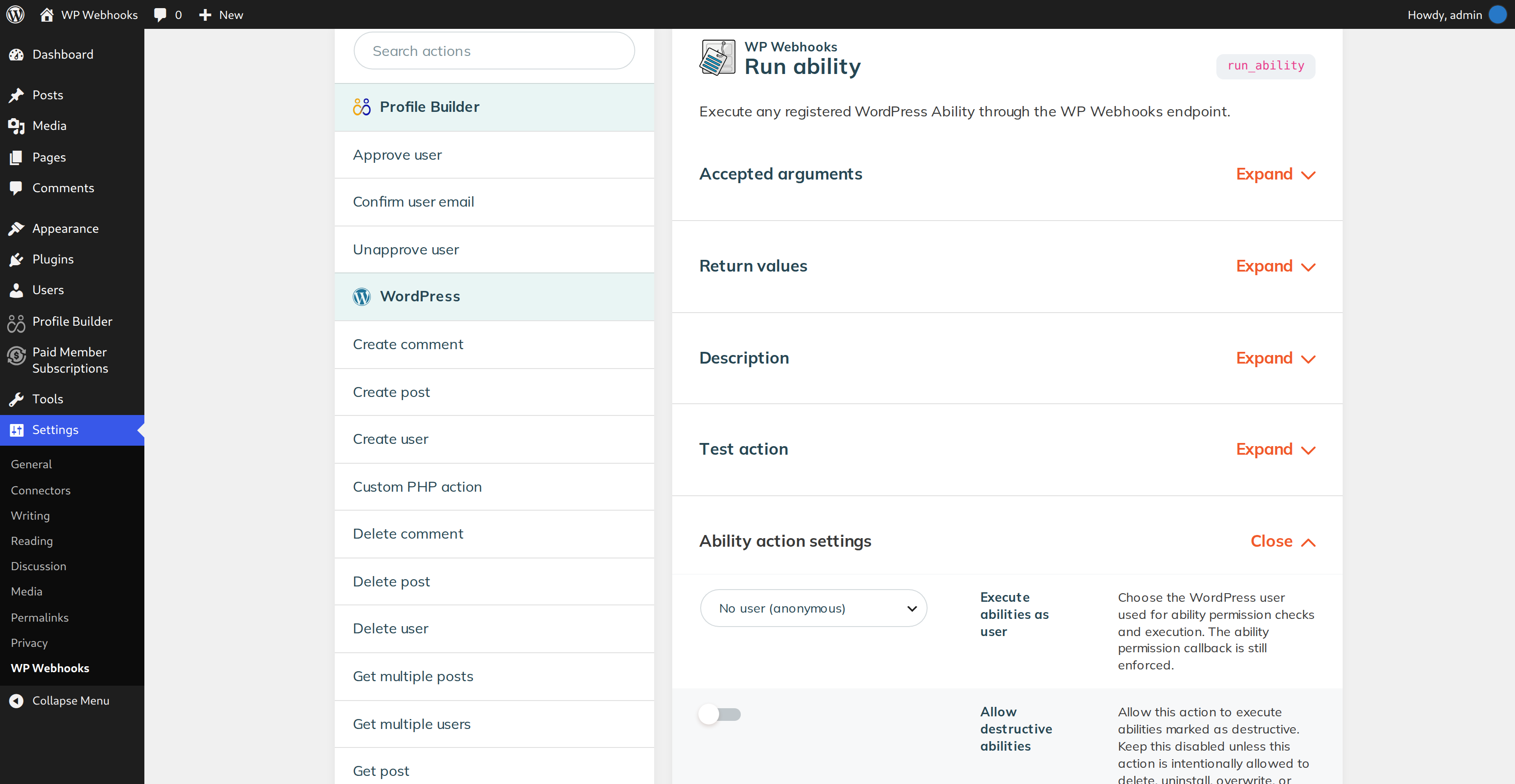Click the Appearance brush icon
This screenshot has width=1515, height=784.
16,228
